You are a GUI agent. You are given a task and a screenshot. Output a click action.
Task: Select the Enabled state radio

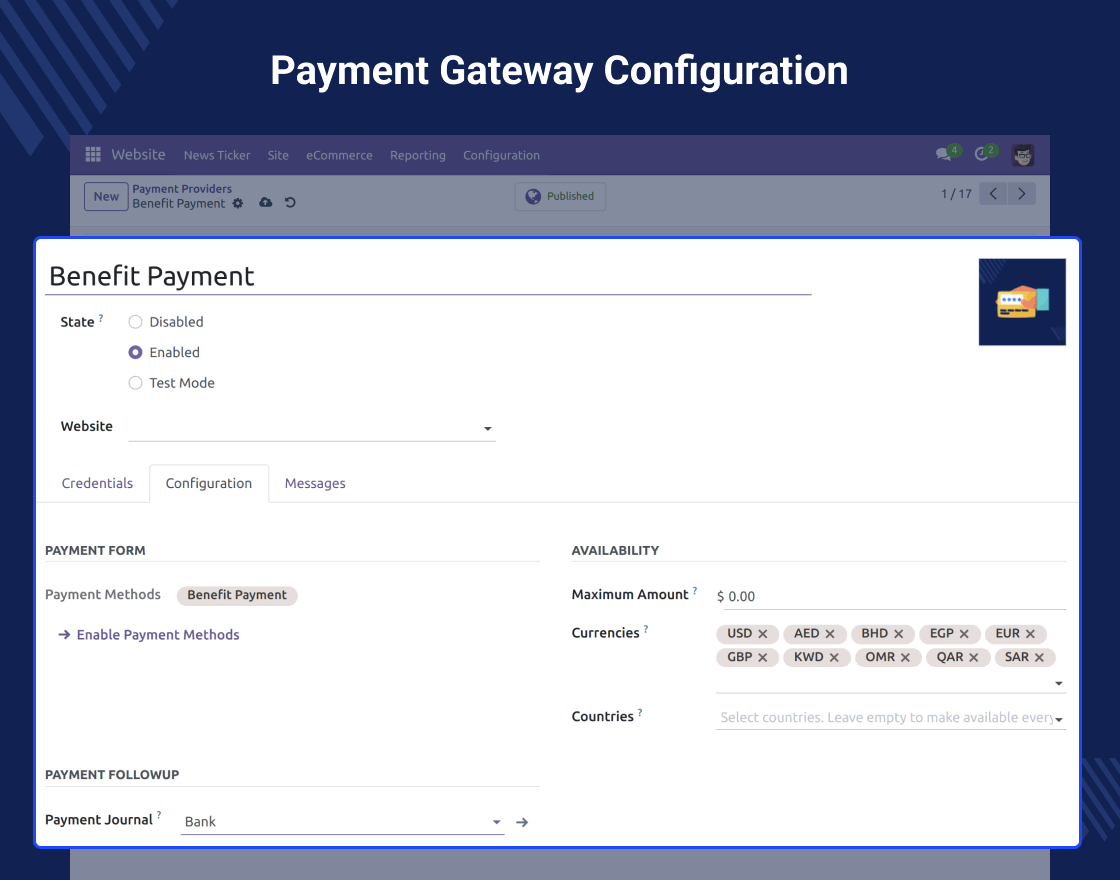(135, 353)
